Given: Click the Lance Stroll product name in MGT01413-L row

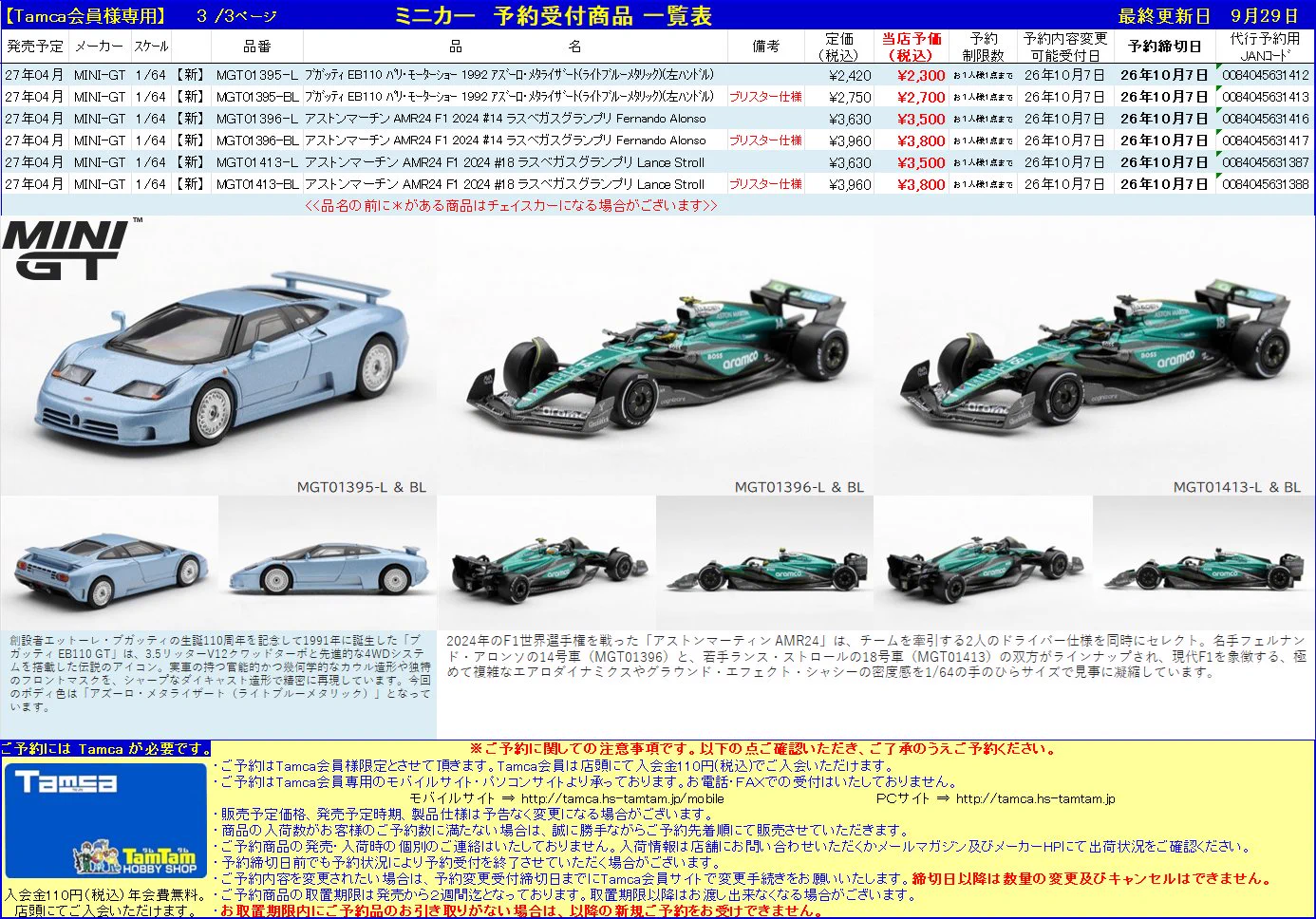Looking at the screenshot, I should coord(504,162).
